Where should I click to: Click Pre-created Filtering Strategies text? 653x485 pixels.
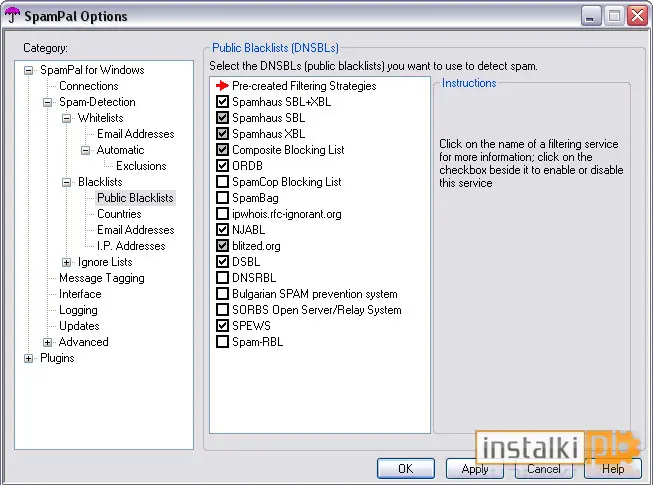304,86
